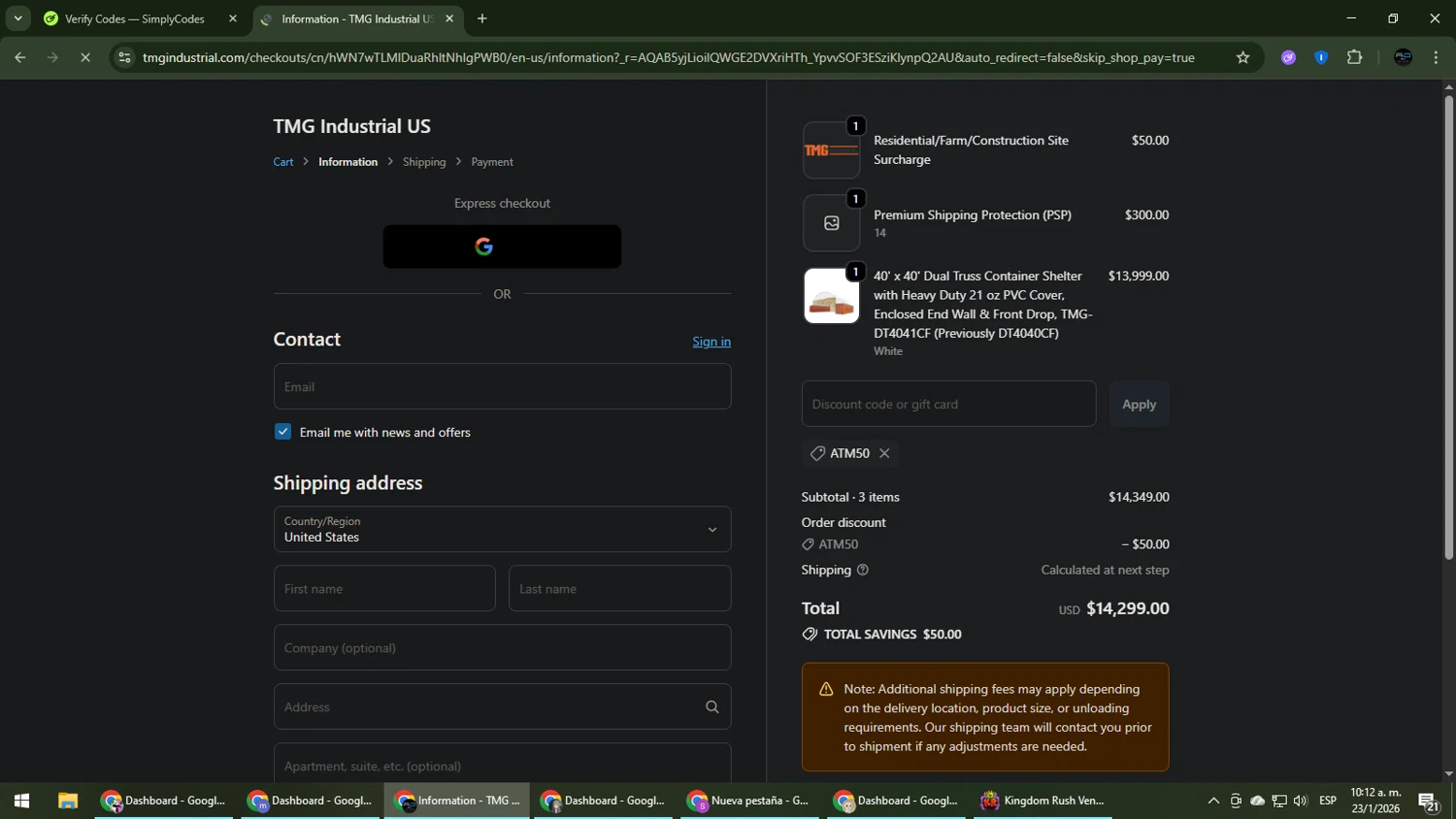Click the purple extension icon in toolbar
Screen dimensions: 1456x819
click(1288, 57)
